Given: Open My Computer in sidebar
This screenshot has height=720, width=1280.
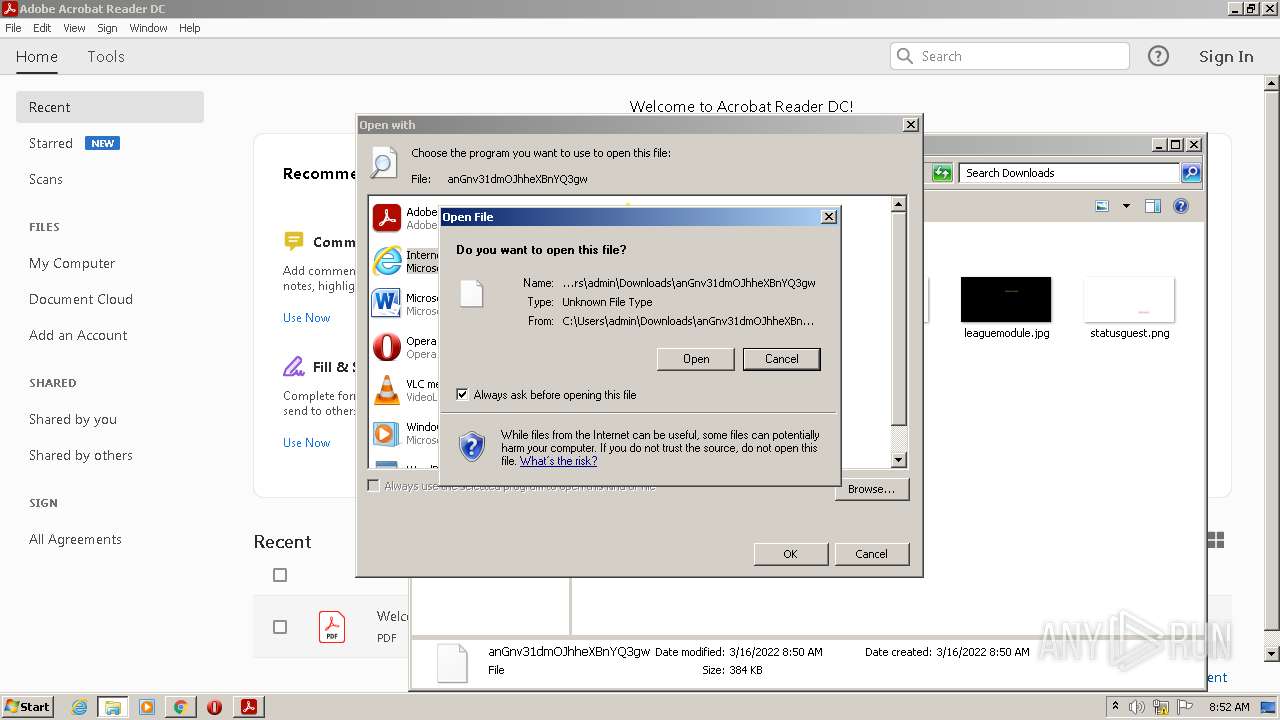Looking at the screenshot, I should point(72,263).
